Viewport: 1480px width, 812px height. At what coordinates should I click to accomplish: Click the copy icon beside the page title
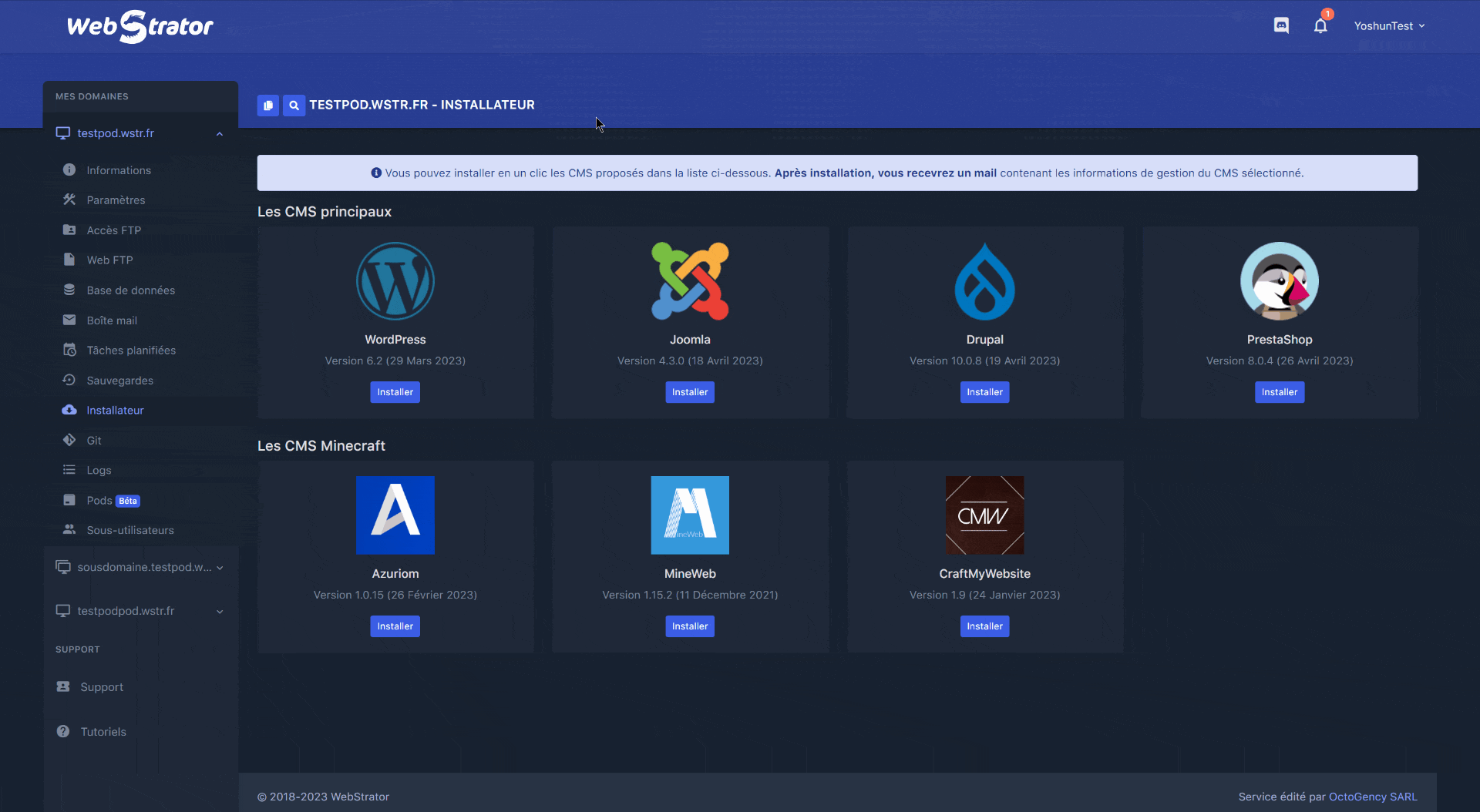268,106
